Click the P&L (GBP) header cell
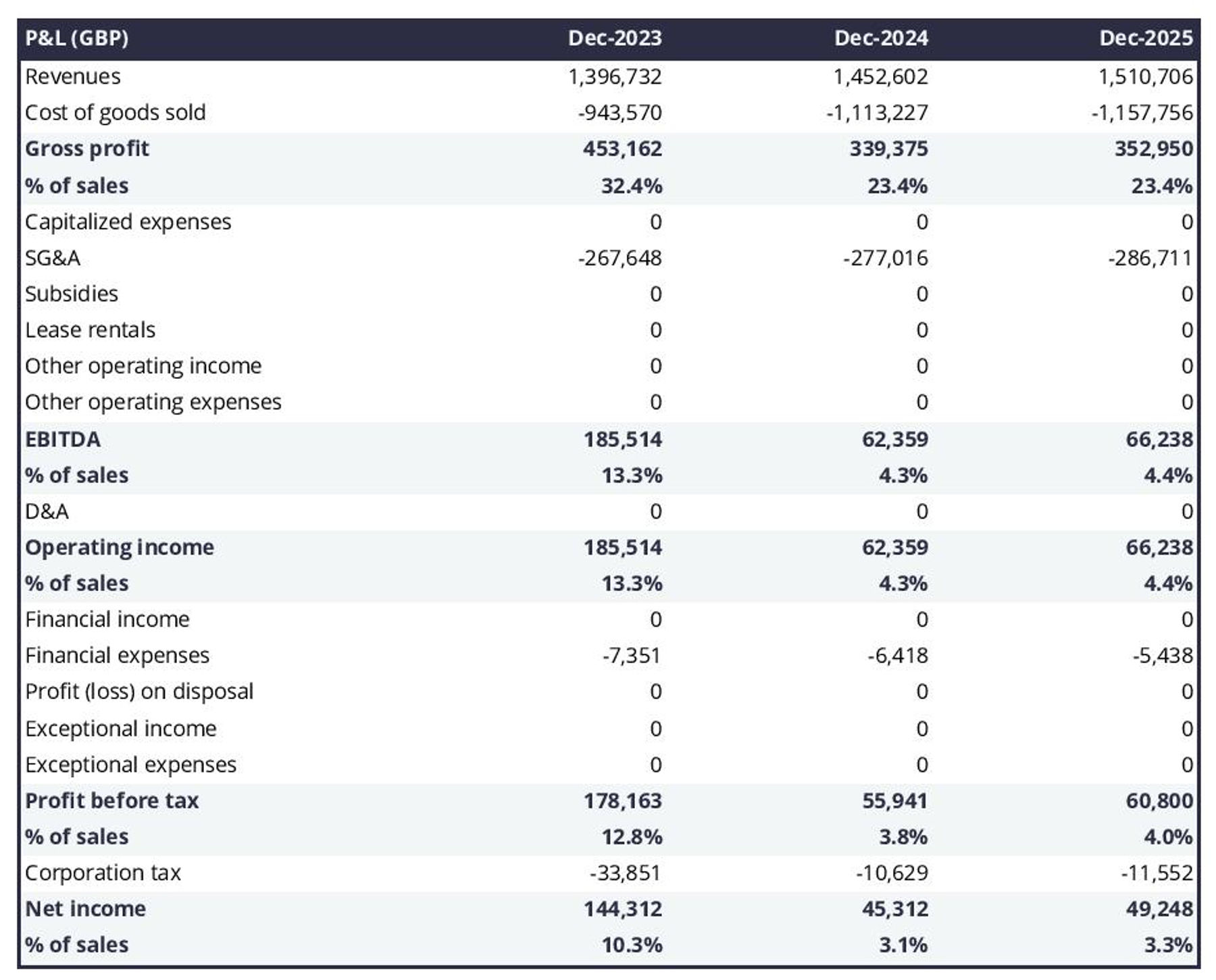This screenshot has height=980, width=1216. coord(76,38)
